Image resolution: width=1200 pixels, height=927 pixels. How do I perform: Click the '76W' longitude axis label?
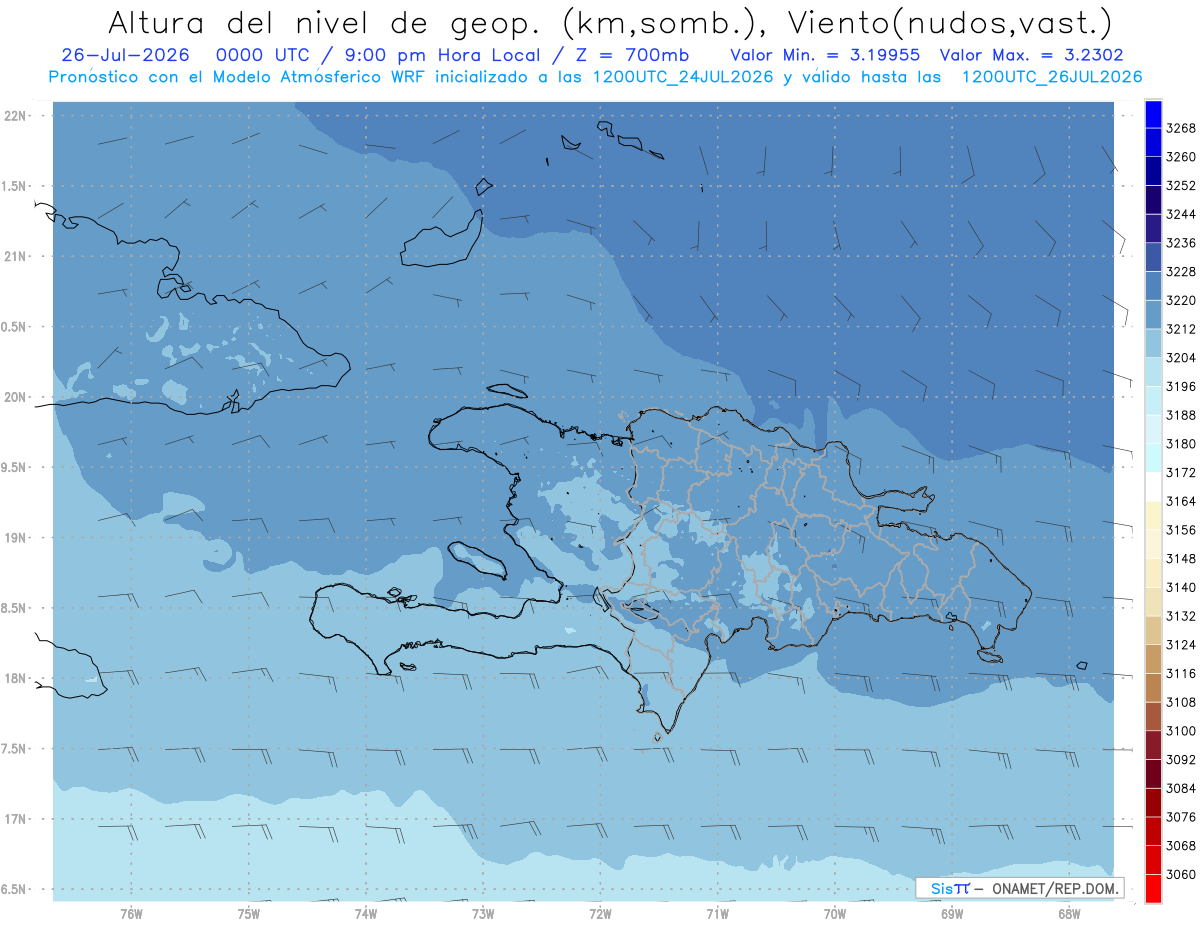pos(131,913)
